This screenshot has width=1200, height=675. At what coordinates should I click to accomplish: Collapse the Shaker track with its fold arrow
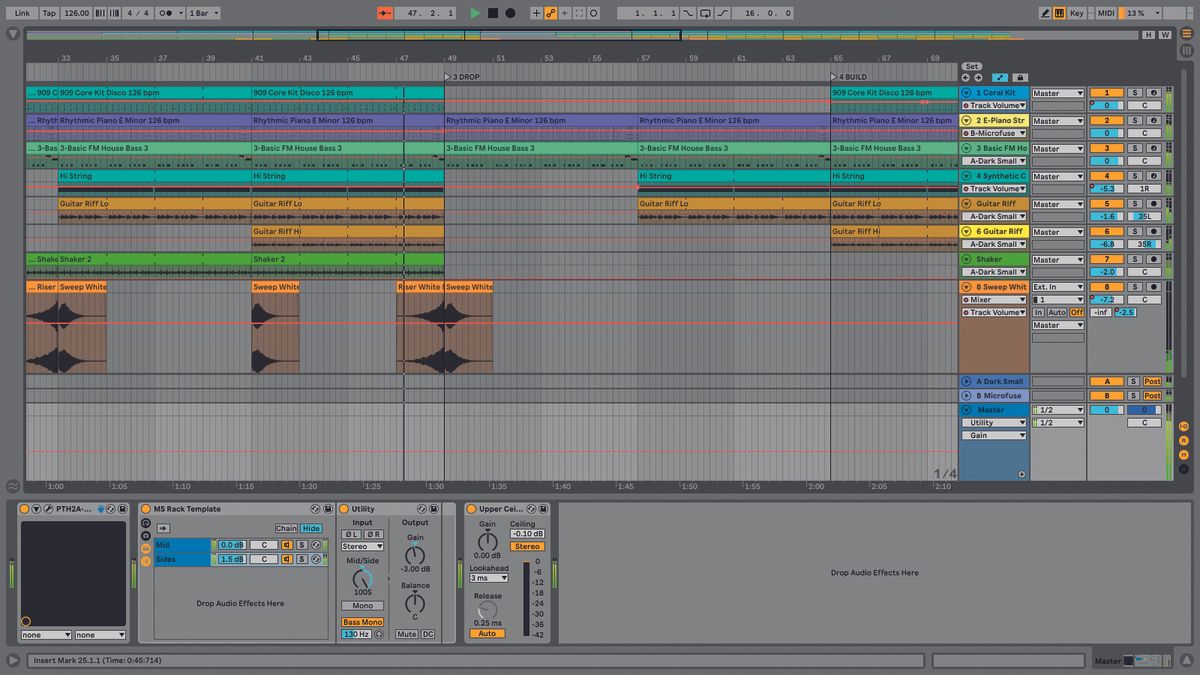[x=964, y=259]
